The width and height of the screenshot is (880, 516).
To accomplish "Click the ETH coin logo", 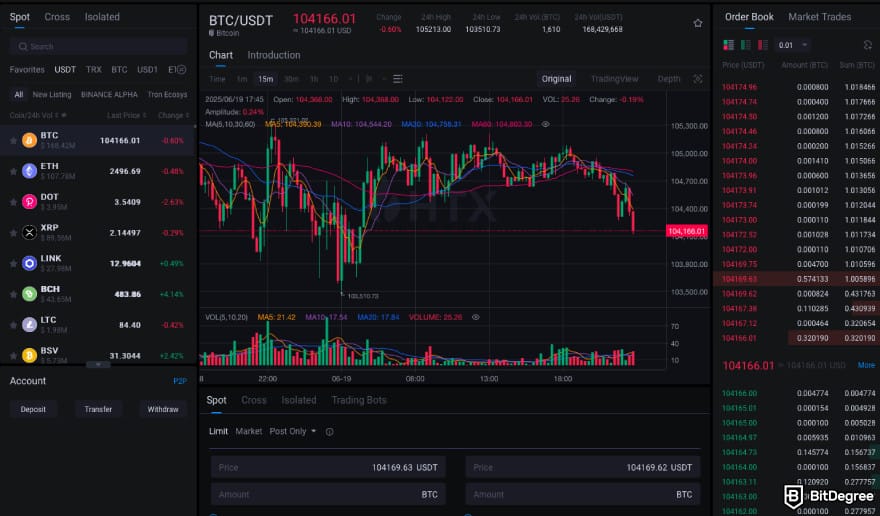I will coord(29,171).
